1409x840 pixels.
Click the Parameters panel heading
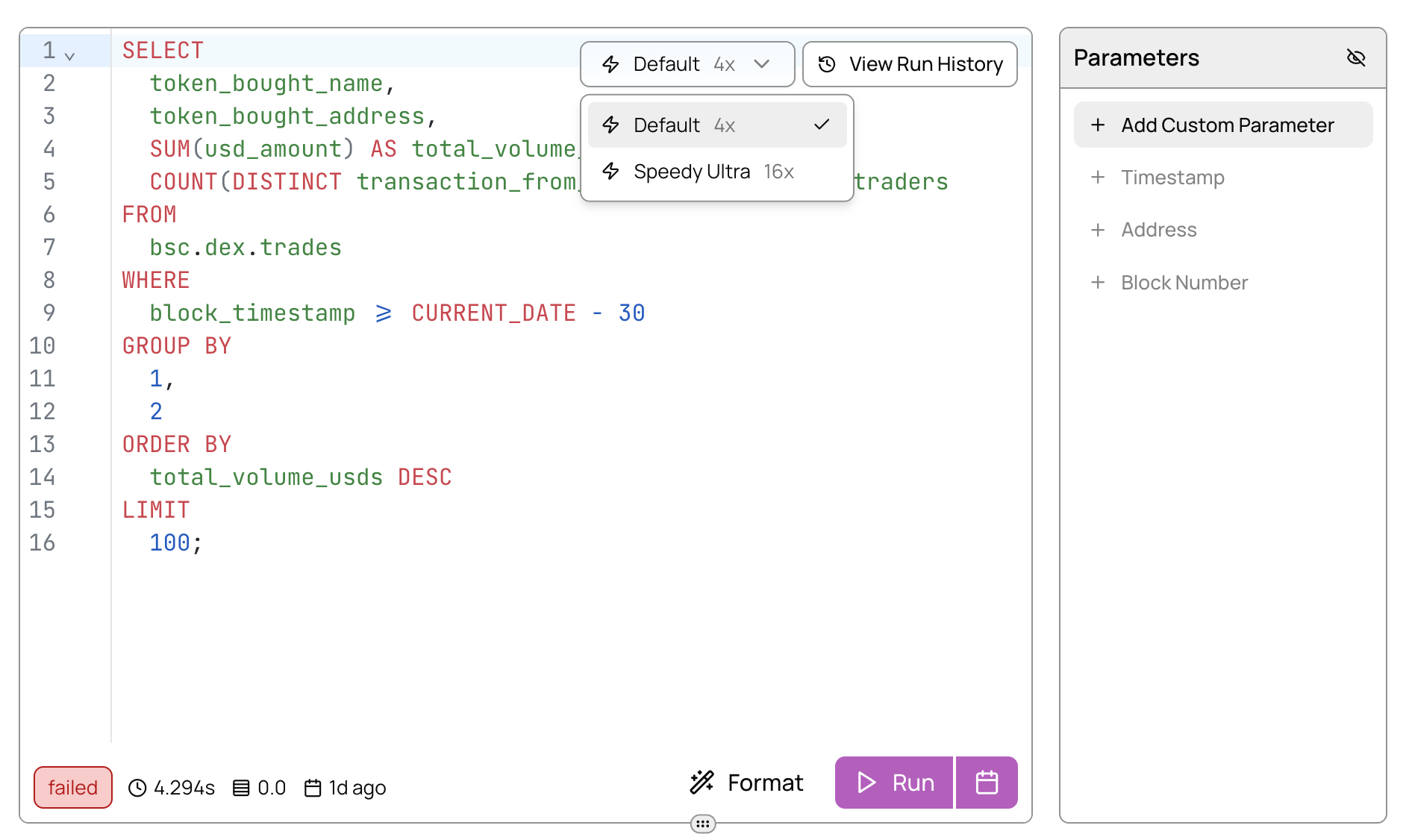pyautogui.click(x=1136, y=57)
